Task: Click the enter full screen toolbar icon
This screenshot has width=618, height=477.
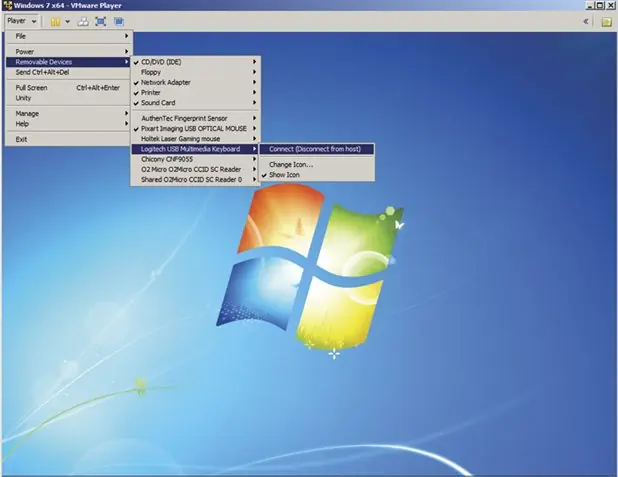Action: click(x=101, y=22)
